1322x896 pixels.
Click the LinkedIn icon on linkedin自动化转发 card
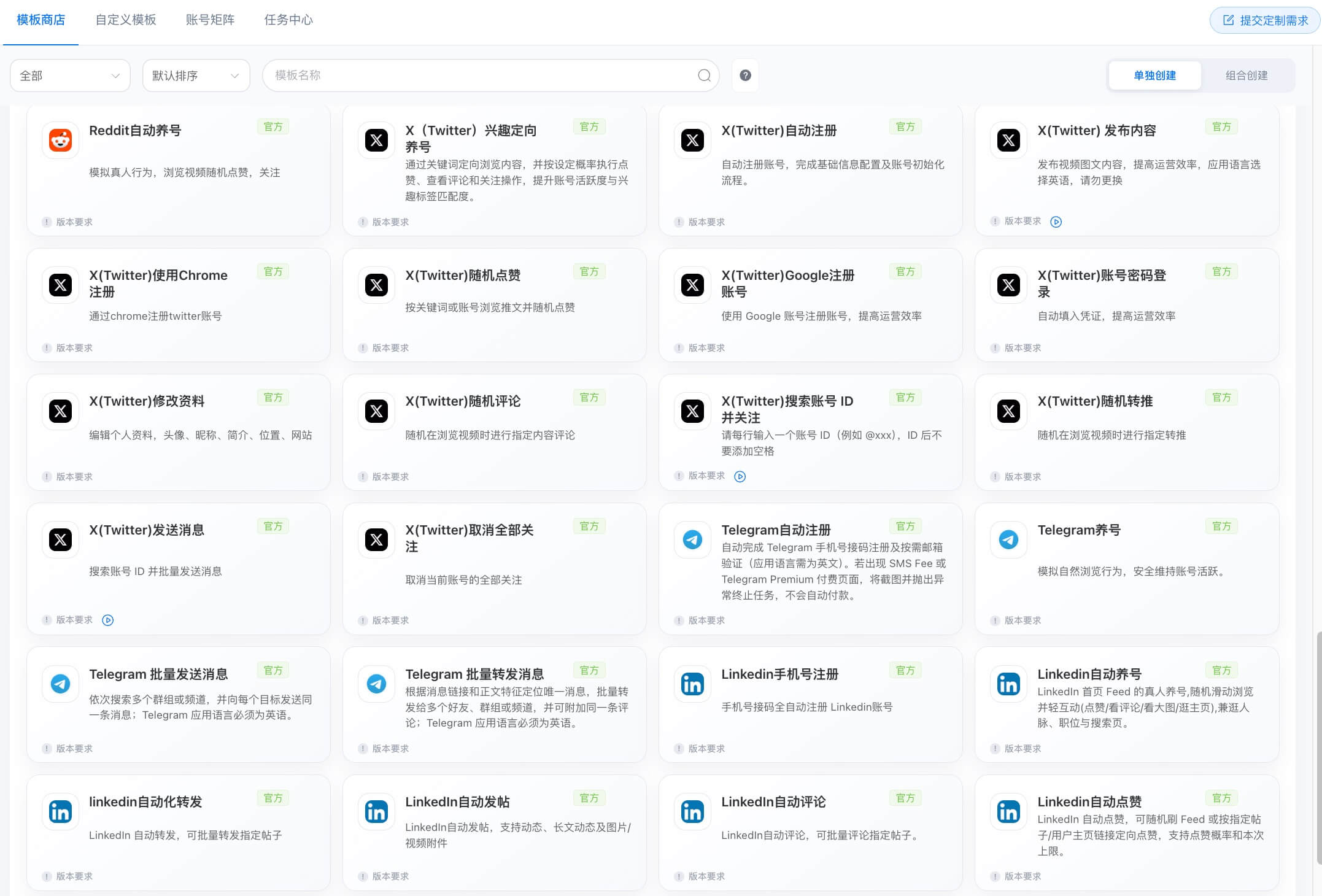pos(60,811)
